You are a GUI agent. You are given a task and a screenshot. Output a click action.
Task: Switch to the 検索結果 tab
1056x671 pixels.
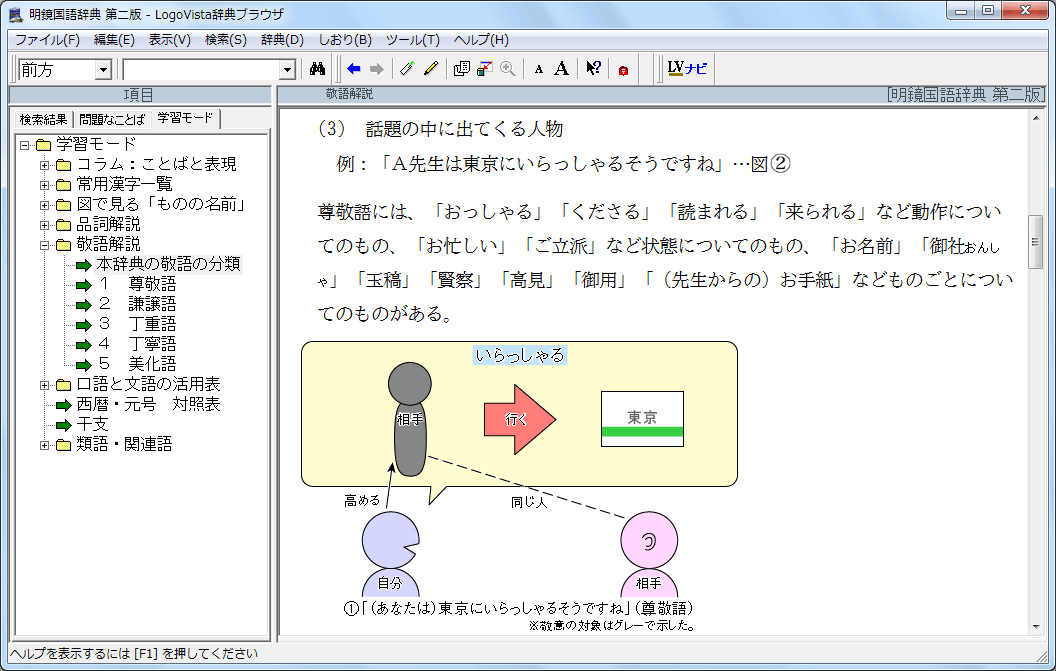pyautogui.click(x=43, y=119)
